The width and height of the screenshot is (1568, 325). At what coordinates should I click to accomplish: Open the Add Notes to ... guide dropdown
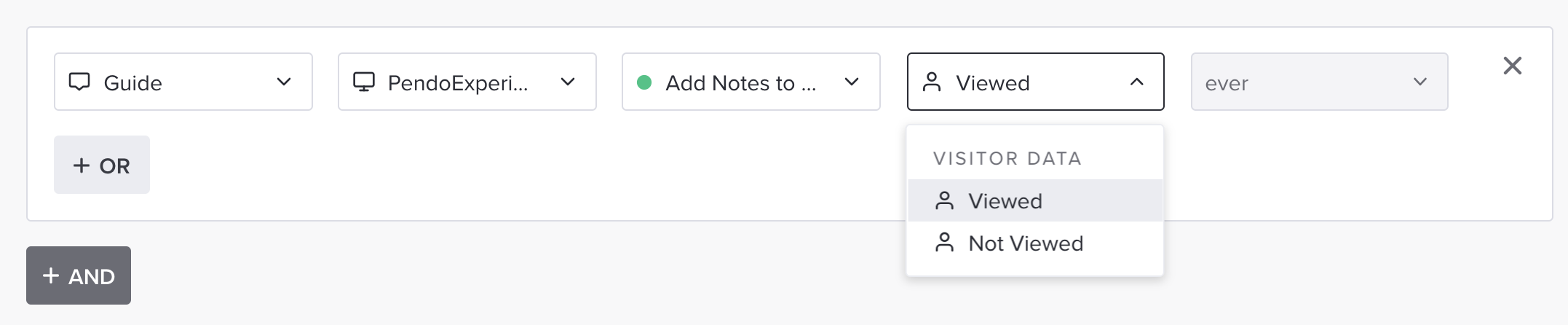(751, 82)
